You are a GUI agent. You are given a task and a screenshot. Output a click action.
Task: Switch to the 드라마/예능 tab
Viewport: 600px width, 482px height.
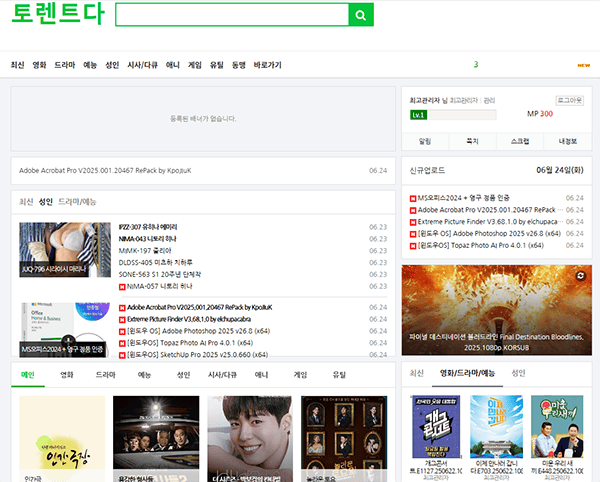[x=77, y=202]
